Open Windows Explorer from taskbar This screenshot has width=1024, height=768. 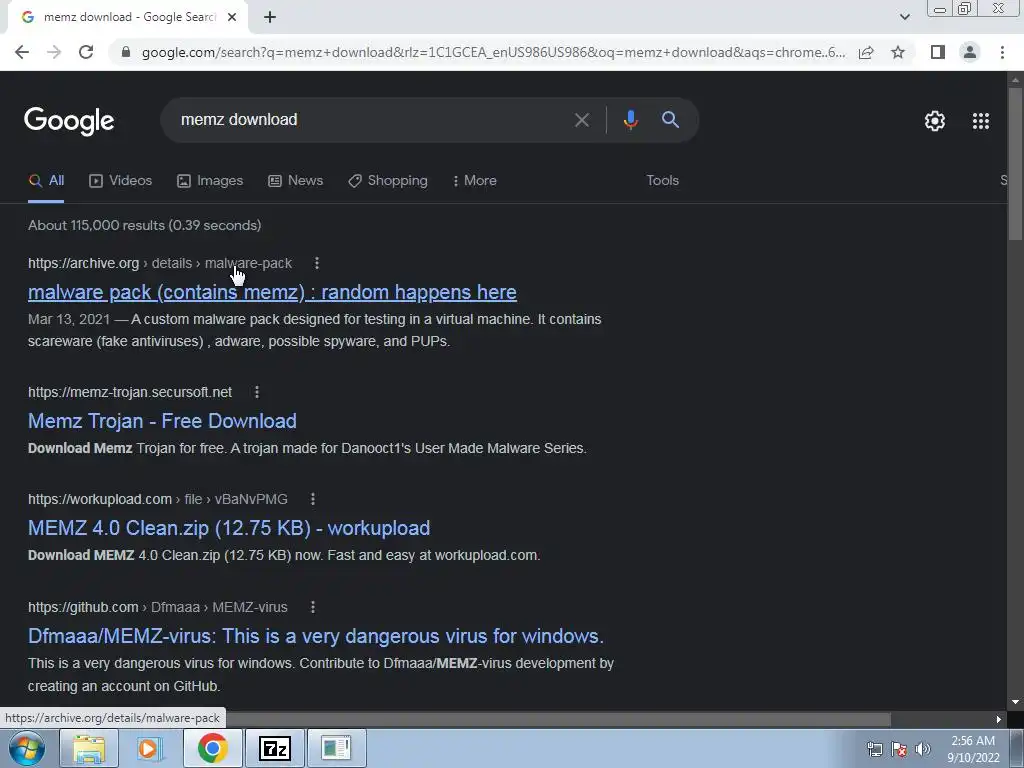(x=89, y=748)
